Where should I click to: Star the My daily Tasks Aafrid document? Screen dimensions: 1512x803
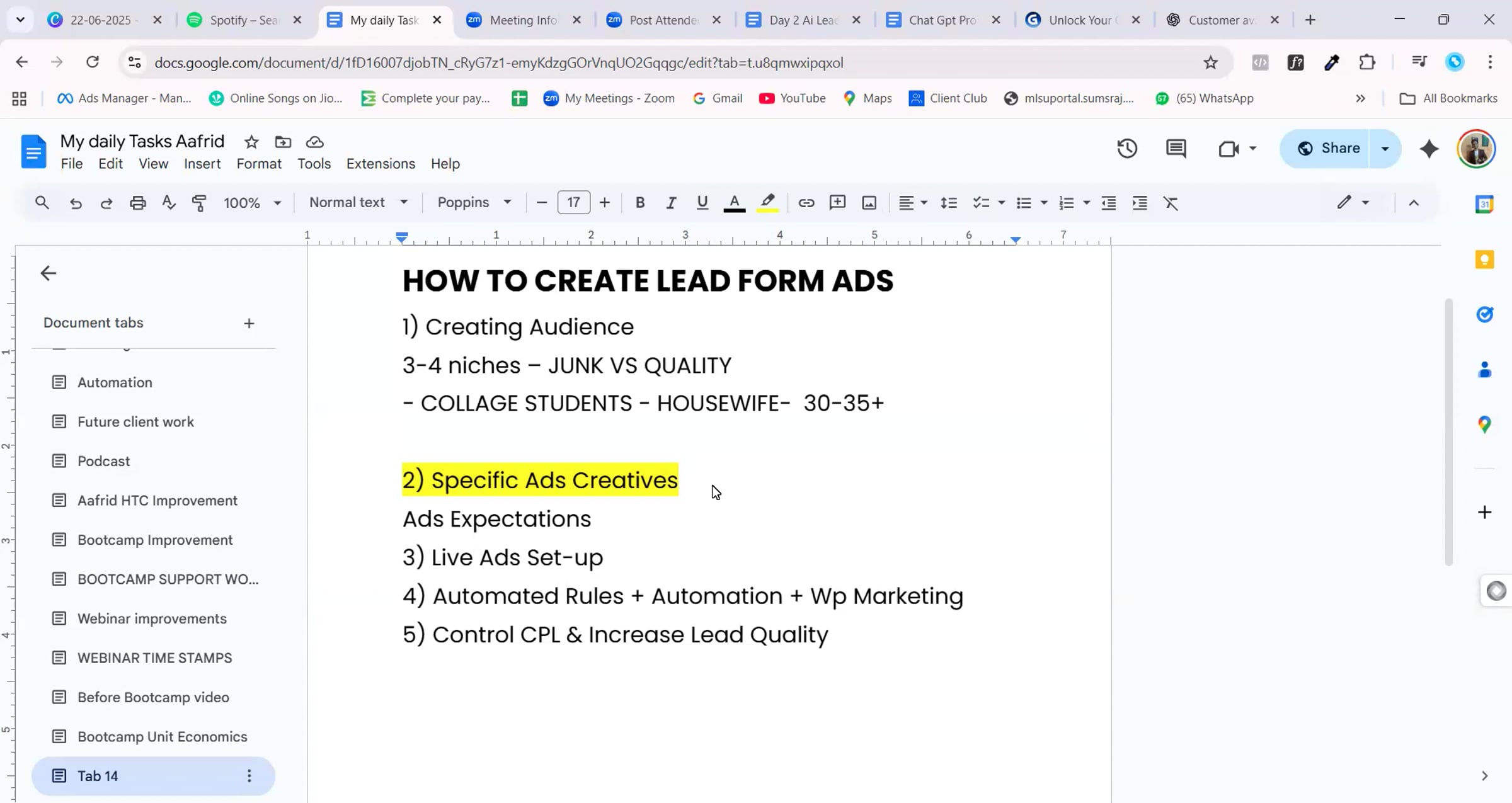(251, 142)
